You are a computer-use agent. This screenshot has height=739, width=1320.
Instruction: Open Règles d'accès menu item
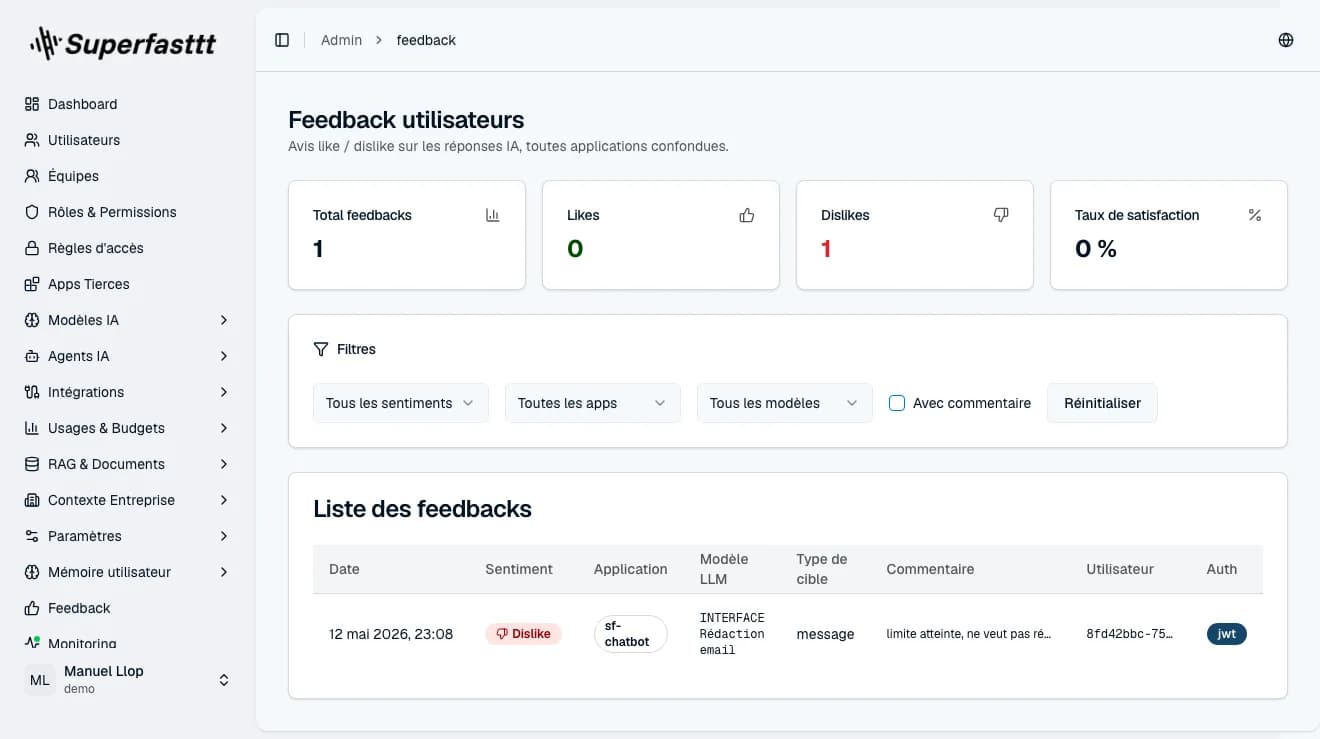pyautogui.click(x=128, y=248)
